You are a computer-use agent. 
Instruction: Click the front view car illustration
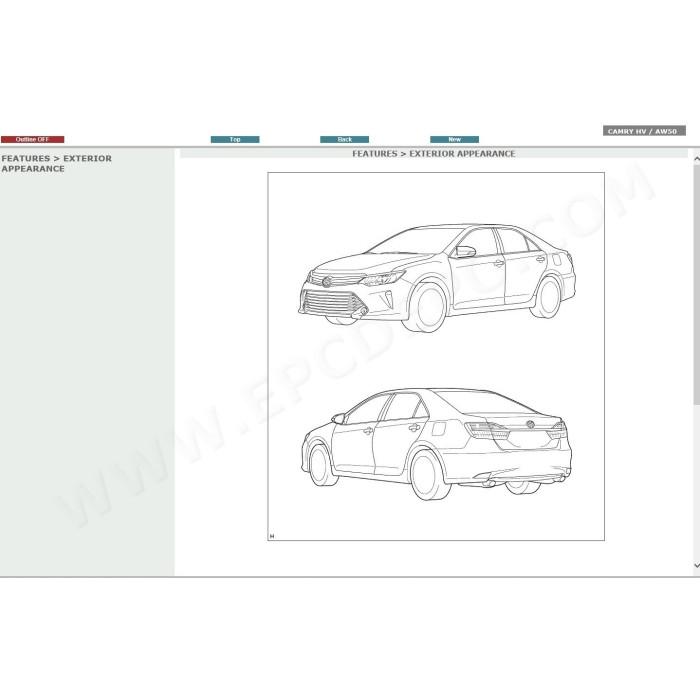[437, 278]
